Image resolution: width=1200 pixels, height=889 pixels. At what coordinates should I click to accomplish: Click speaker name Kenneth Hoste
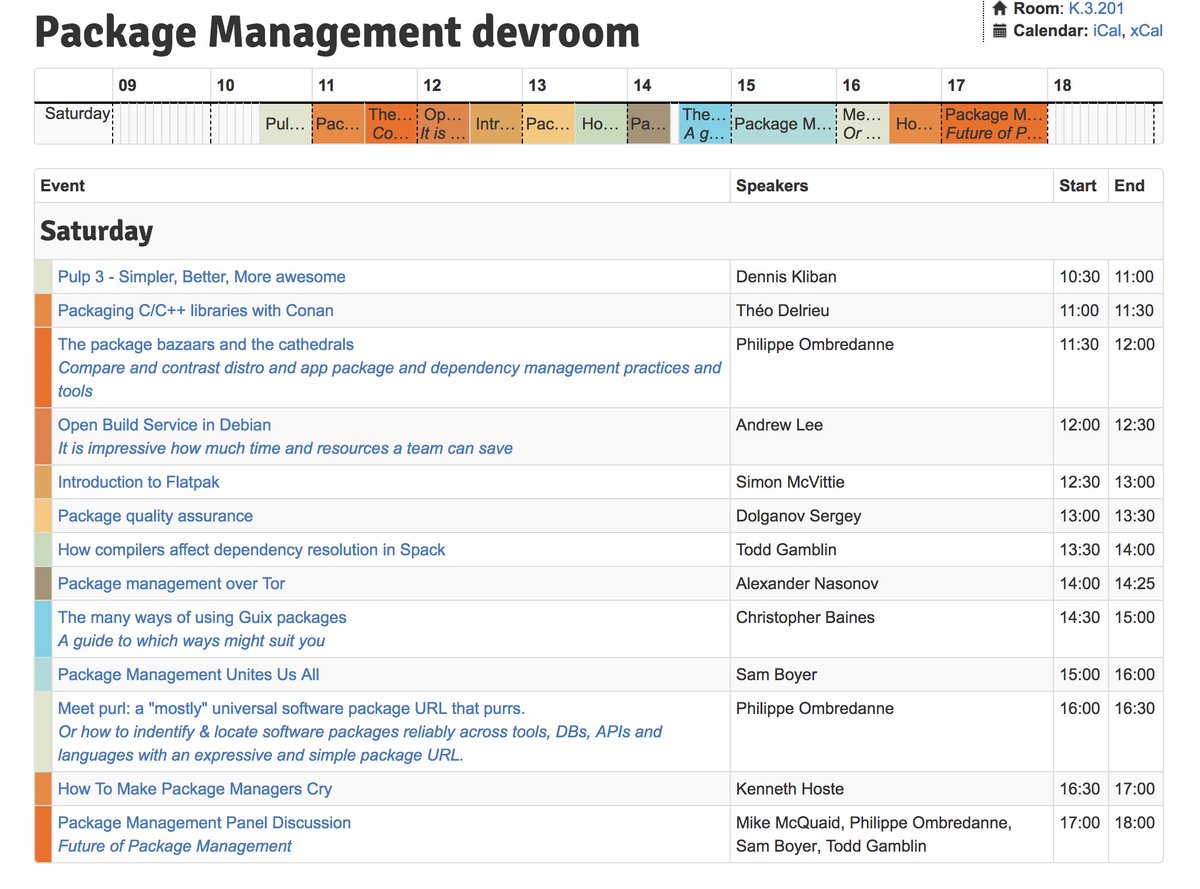(x=789, y=789)
